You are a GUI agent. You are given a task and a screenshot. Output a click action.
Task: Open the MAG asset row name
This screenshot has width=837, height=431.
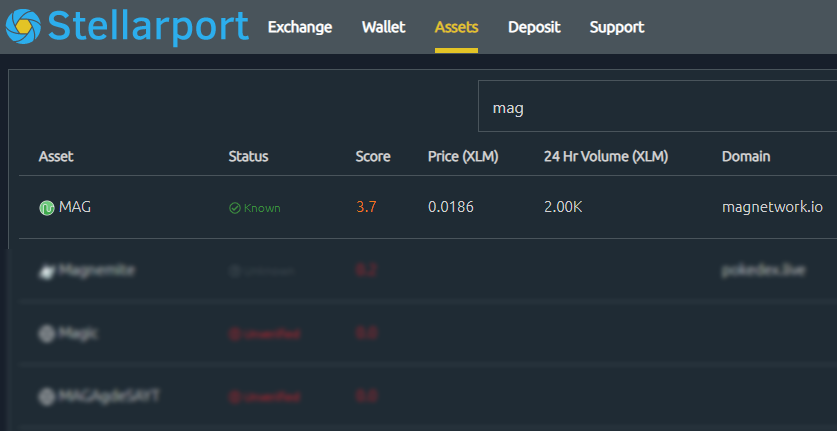pyautogui.click(x=75, y=207)
